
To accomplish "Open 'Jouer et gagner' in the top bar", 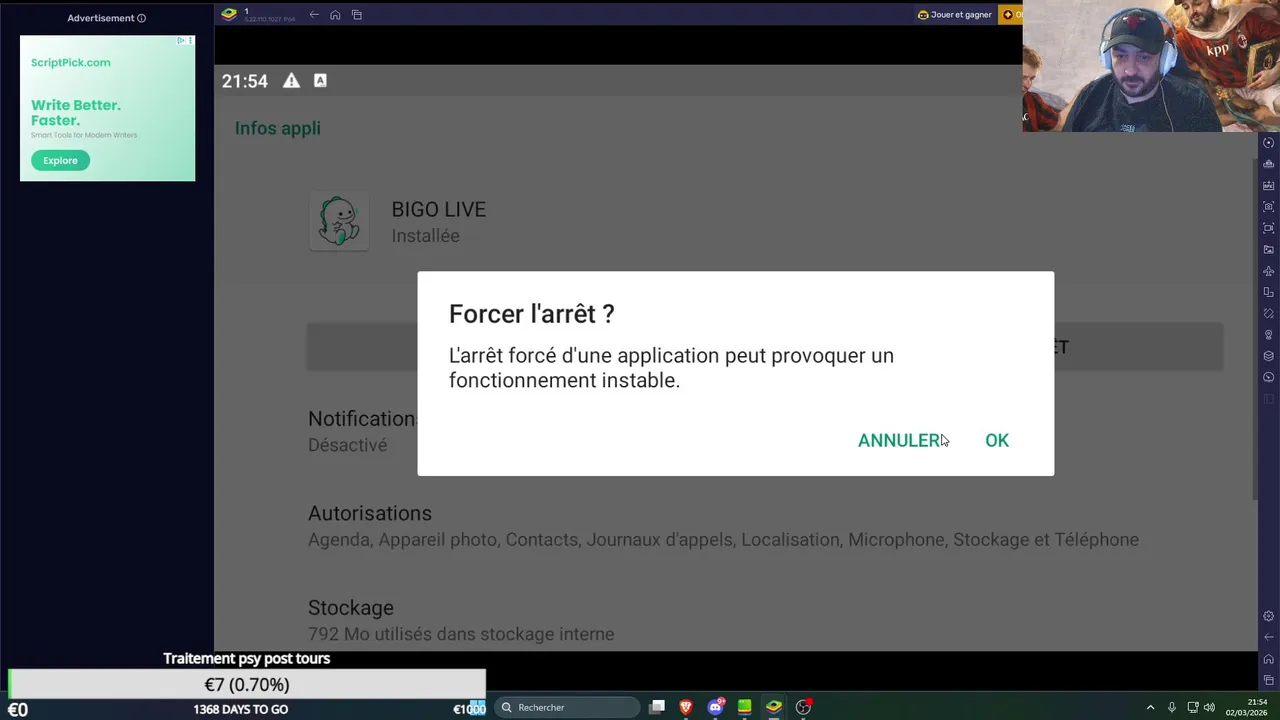I will click(955, 14).
